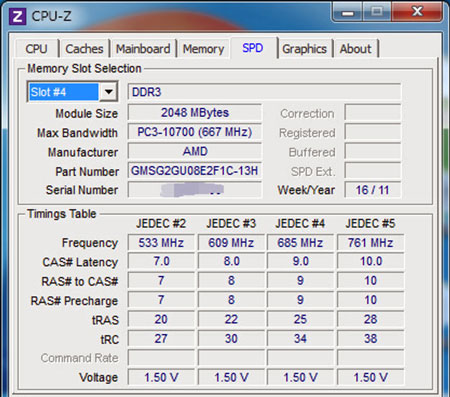Open the Graphics tab
This screenshot has height=397, width=450.
click(x=304, y=49)
